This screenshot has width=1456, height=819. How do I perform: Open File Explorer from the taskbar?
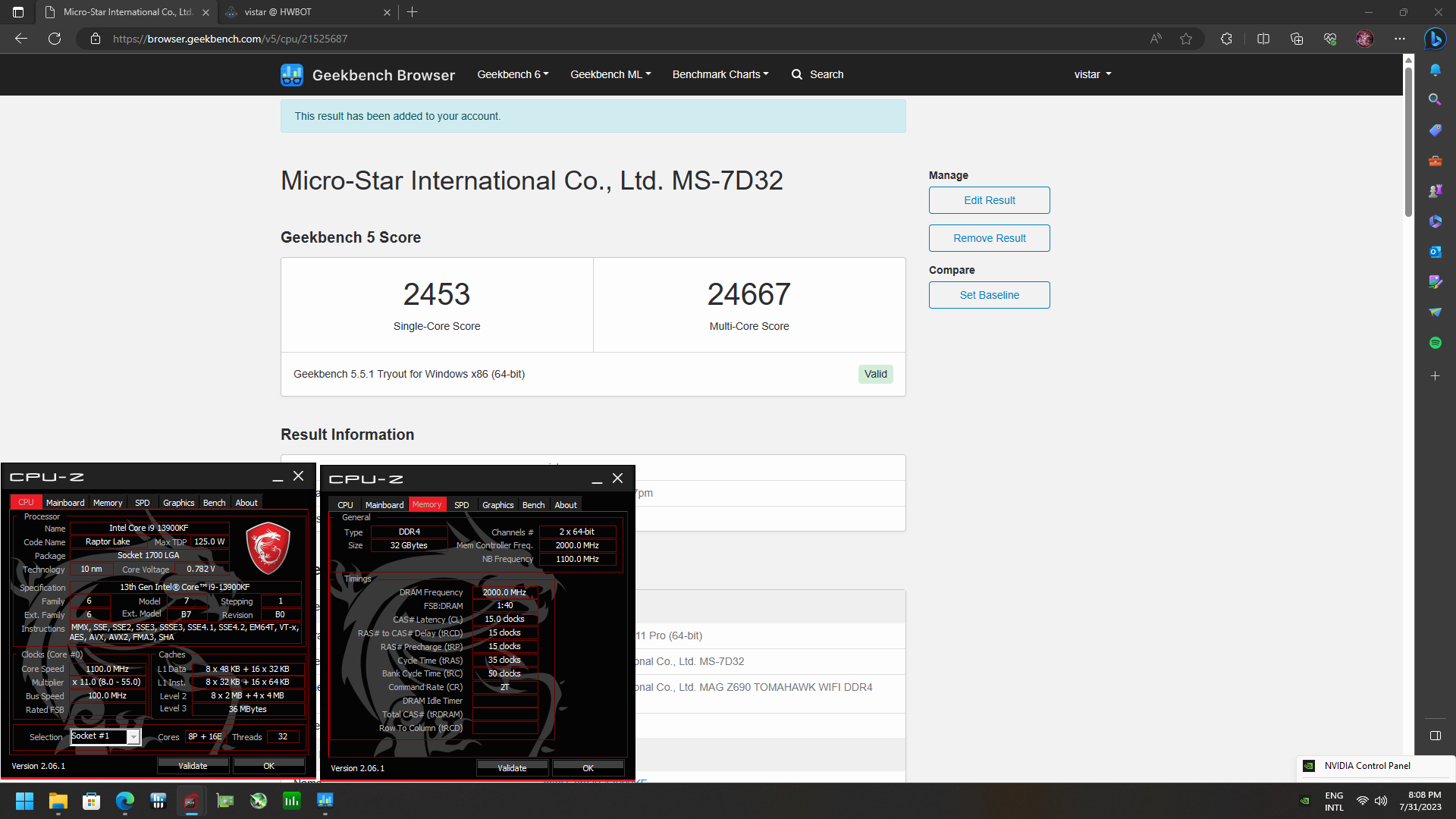tap(58, 801)
